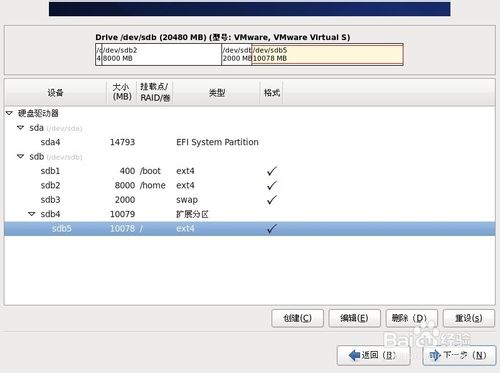Click the 重设(s) button
The width and height of the screenshot is (500, 373).
pyautogui.click(x=469, y=318)
